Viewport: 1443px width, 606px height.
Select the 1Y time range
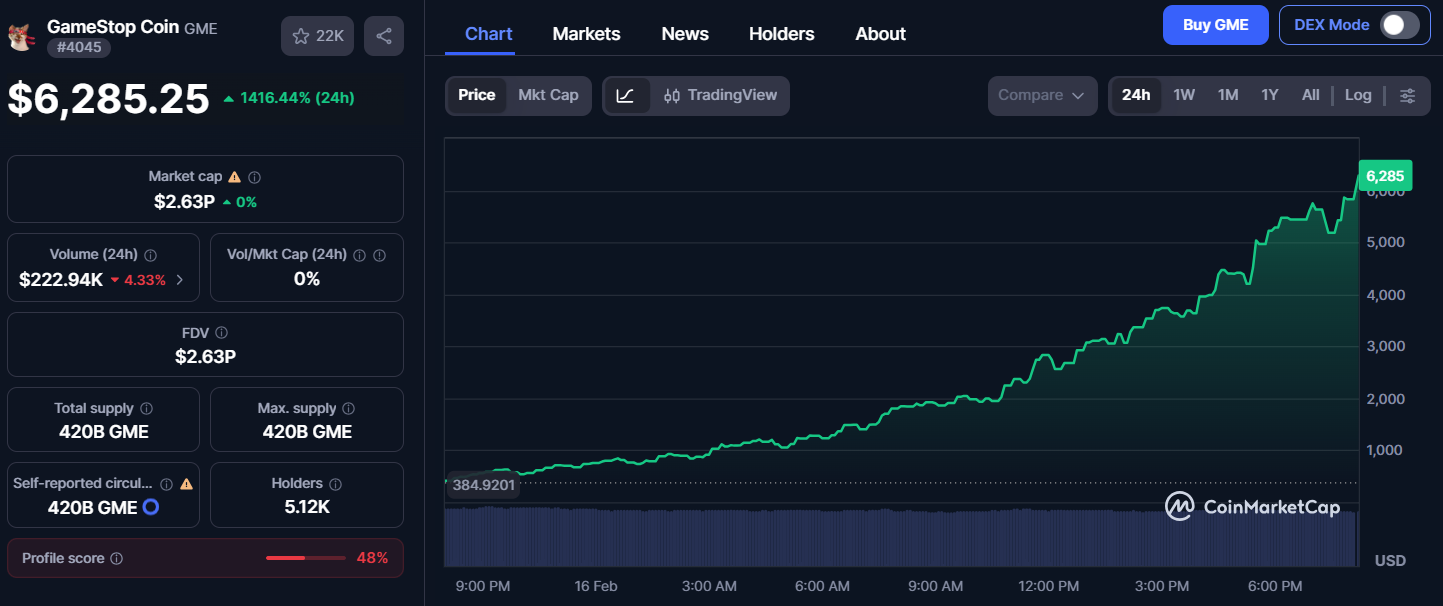[1270, 95]
